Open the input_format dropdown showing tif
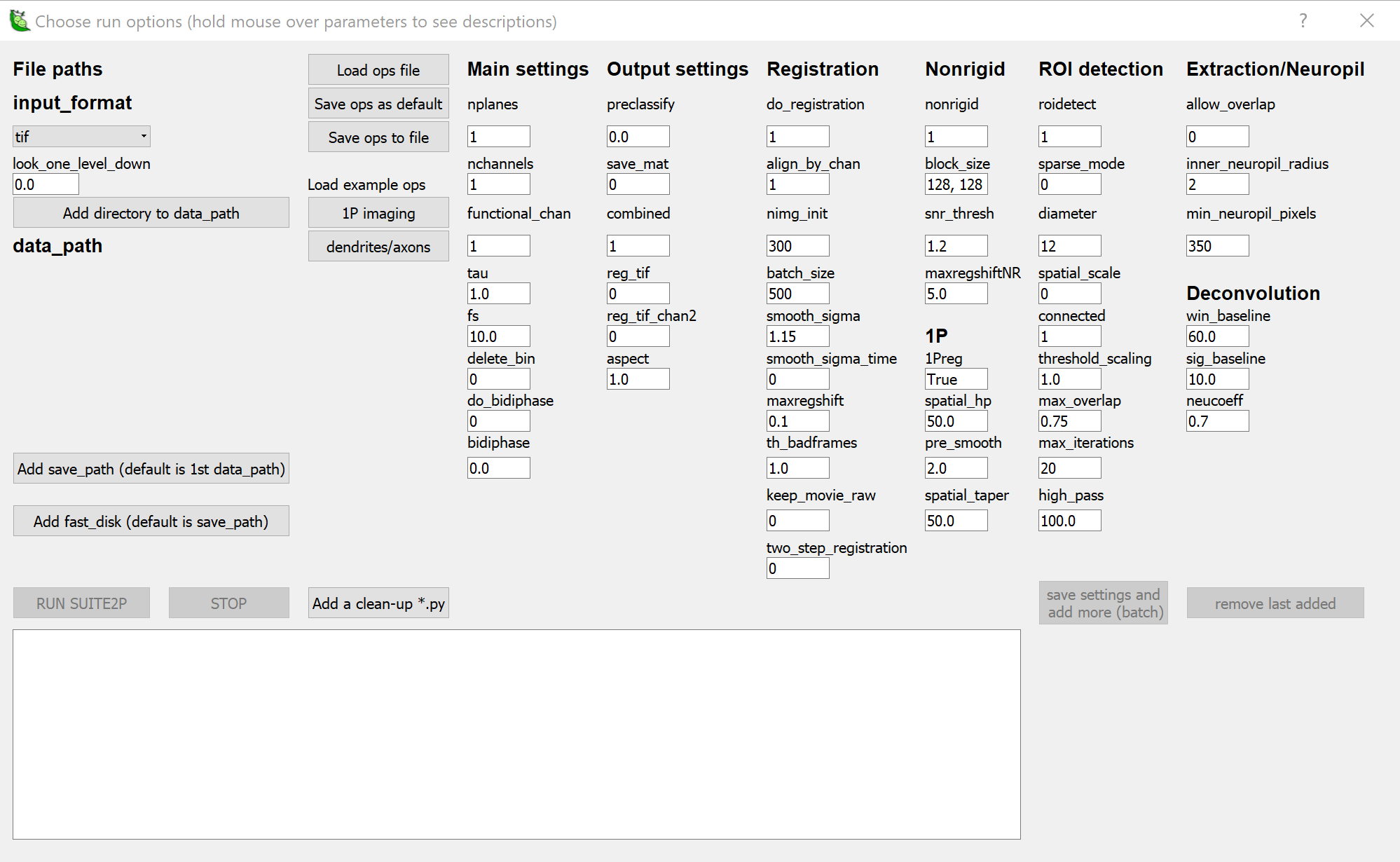 pos(81,135)
